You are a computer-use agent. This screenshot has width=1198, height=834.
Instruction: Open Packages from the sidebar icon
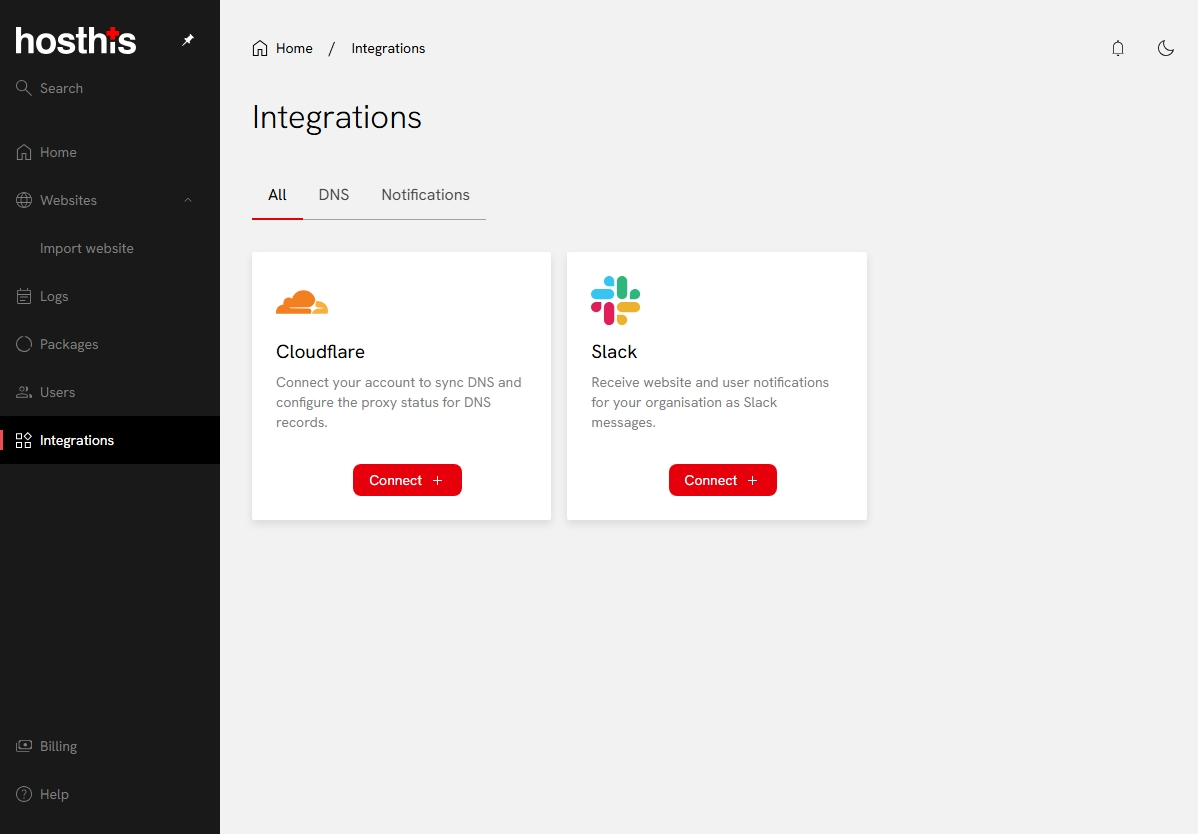[24, 344]
